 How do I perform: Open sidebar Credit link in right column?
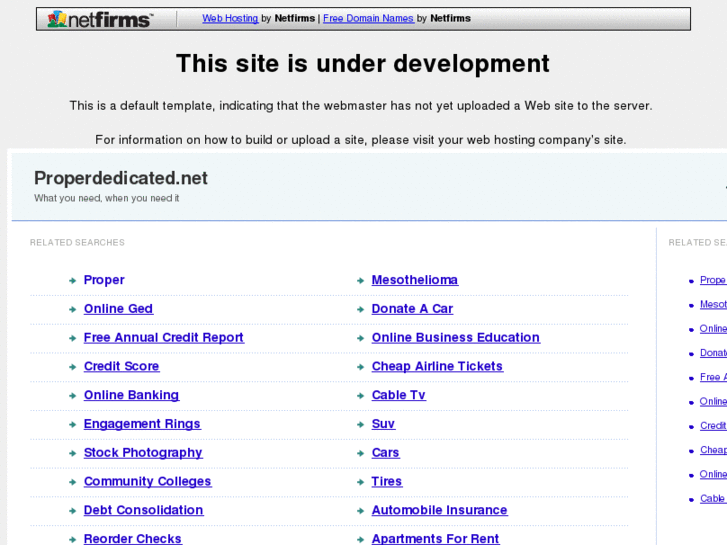point(713,426)
